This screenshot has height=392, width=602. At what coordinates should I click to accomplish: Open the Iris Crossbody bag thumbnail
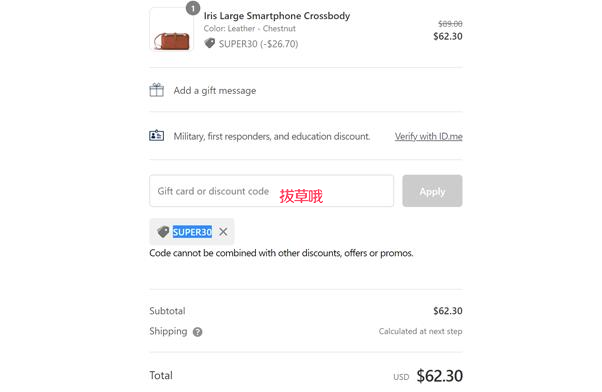[x=172, y=30]
